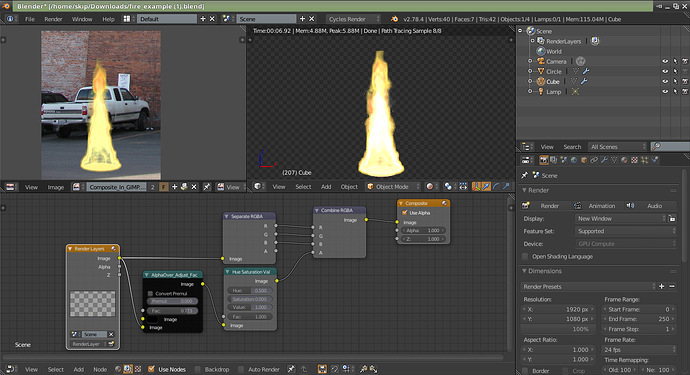Open the World properties tab globe icon
This screenshot has width=690, height=375.
click(x=574, y=160)
